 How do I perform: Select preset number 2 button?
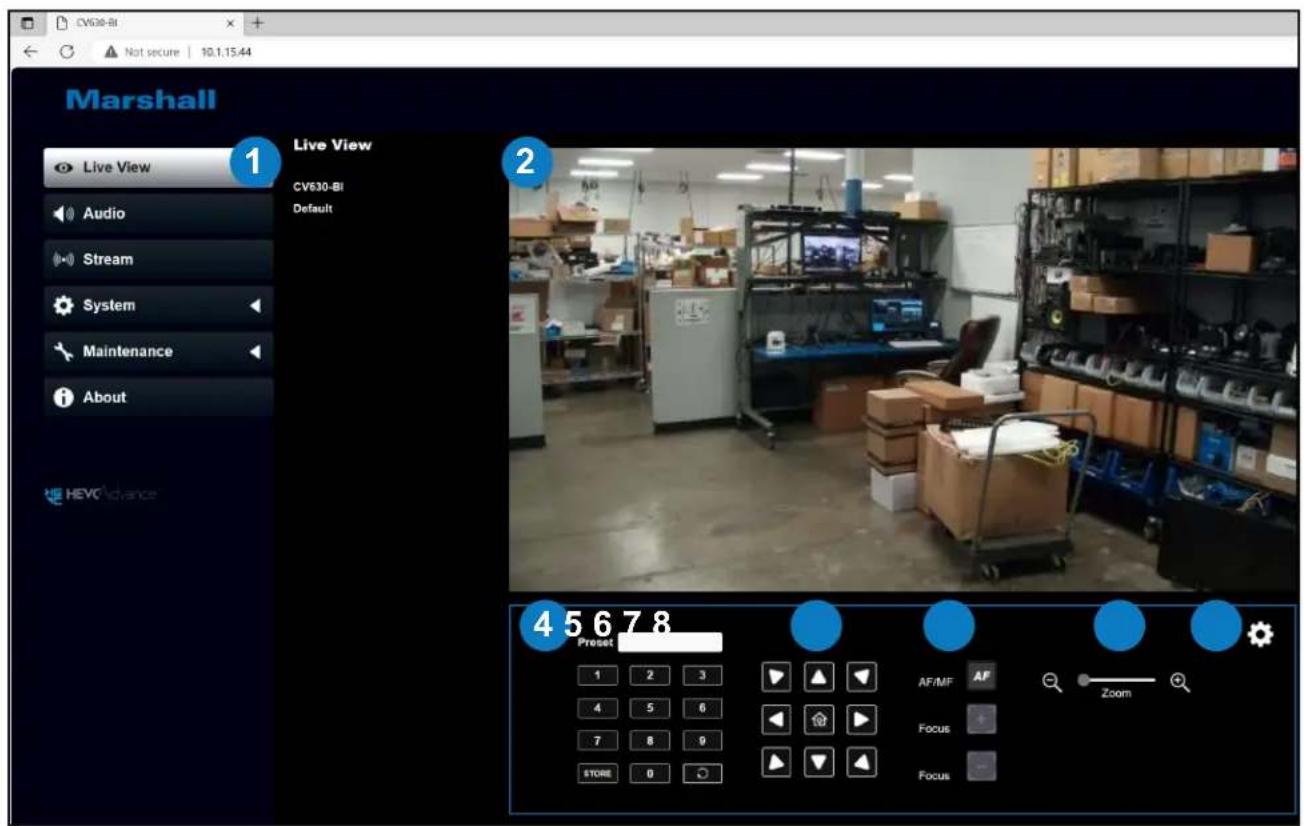(650, 677)
